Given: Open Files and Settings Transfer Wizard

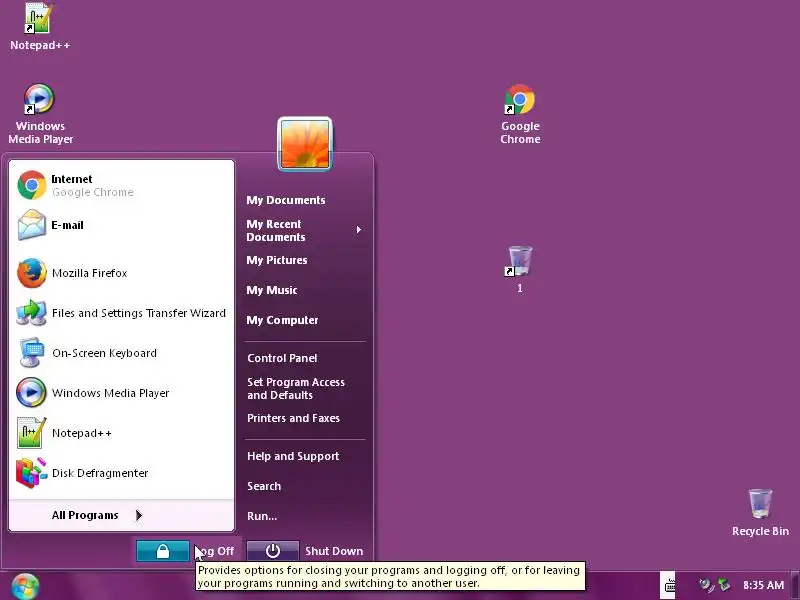Looking at the screenshot, I should 121,313.
